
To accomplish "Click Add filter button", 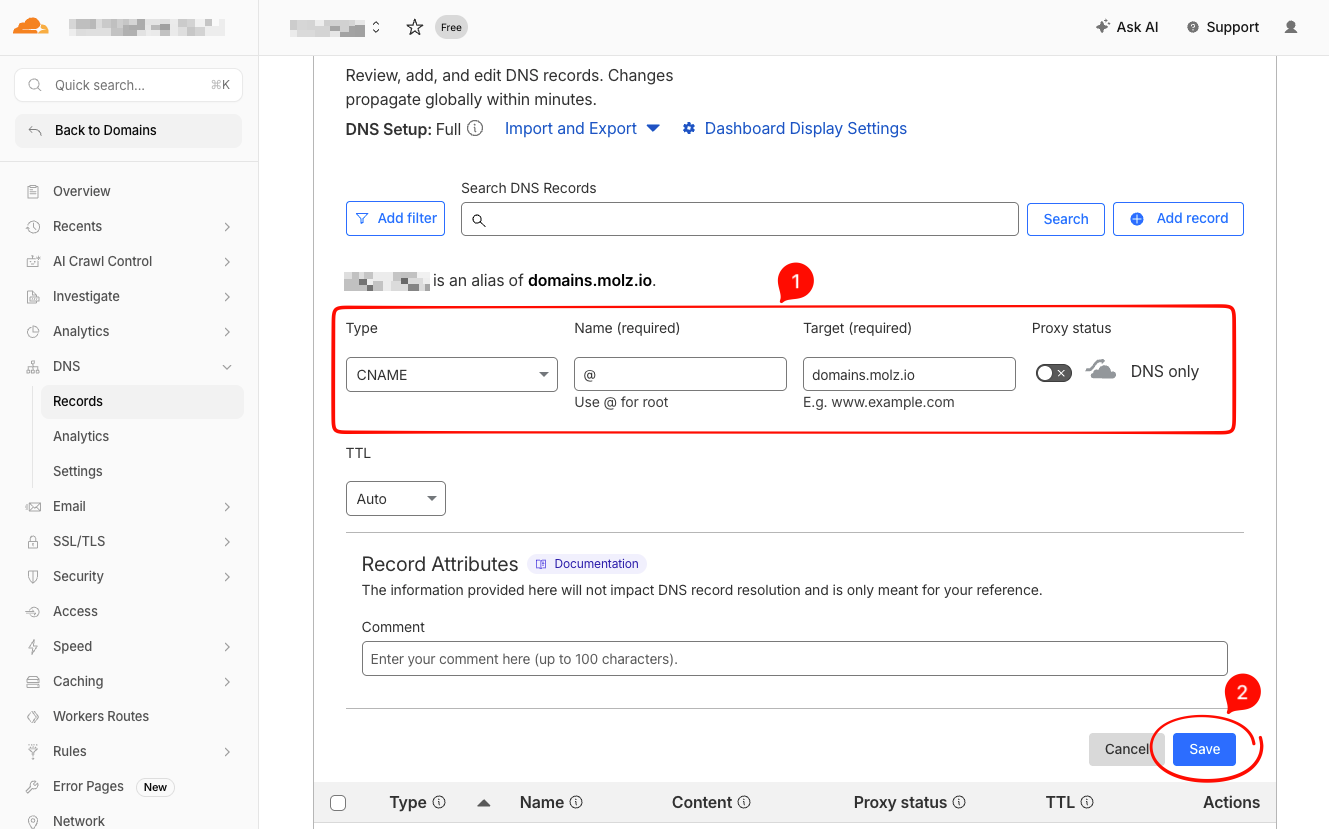I will coord(395,218).
